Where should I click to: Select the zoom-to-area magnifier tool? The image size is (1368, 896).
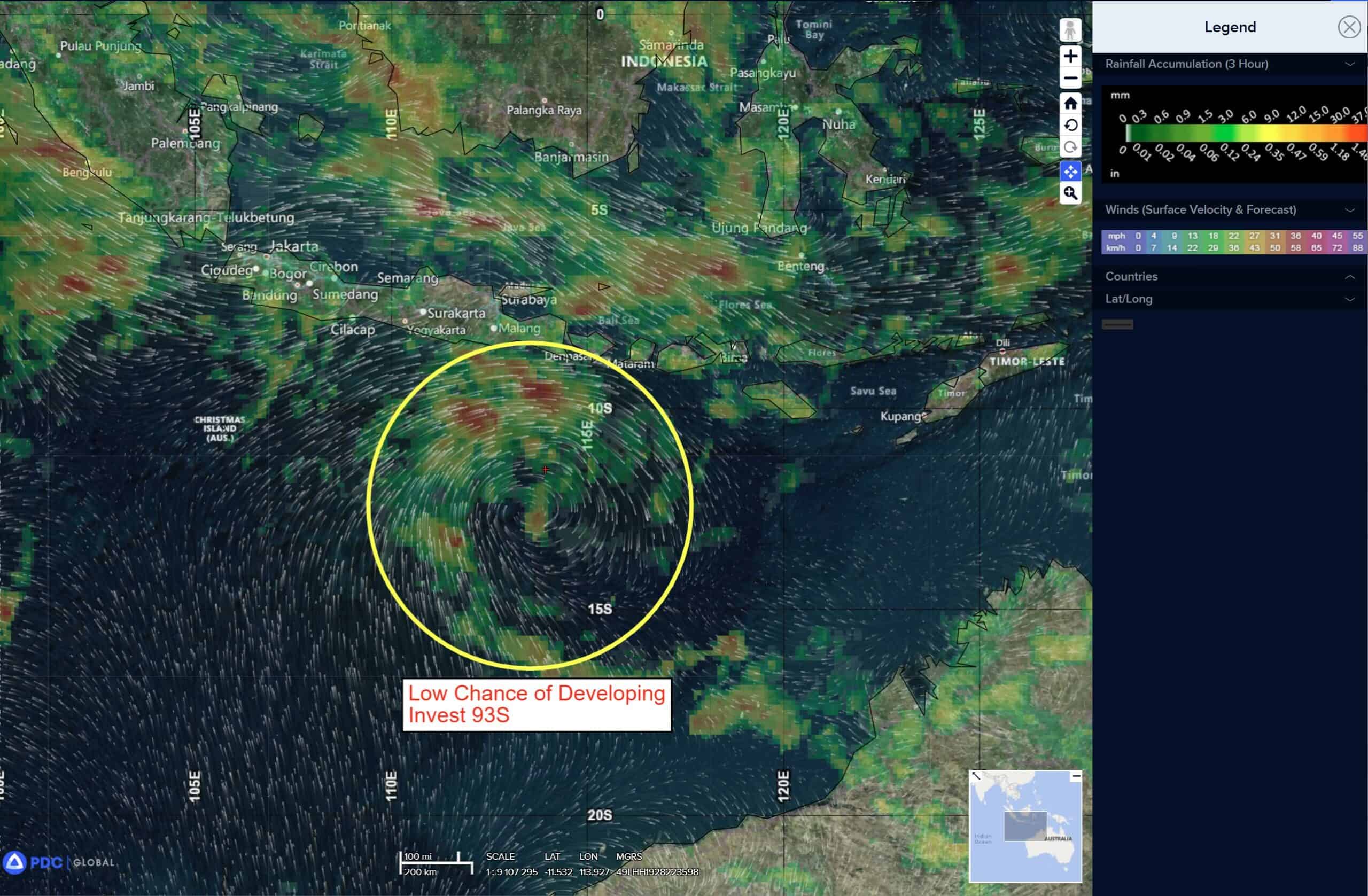(x=1070, y=194)
